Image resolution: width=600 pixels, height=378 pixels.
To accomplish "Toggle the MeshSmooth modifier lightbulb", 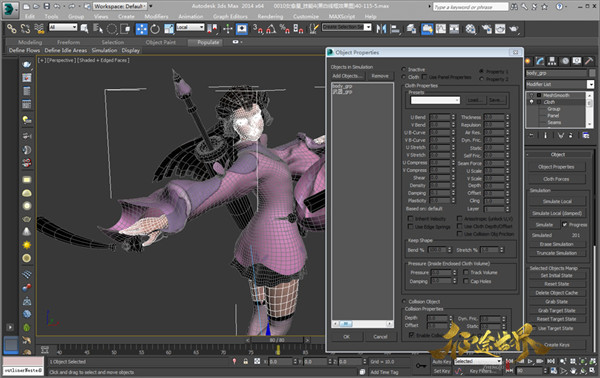I will tap(531, 95).
